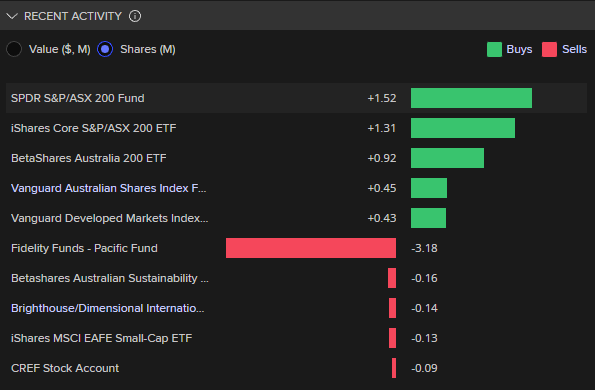
Task: Click the iShares Core ETF green bar
Action: coord(463,128)
